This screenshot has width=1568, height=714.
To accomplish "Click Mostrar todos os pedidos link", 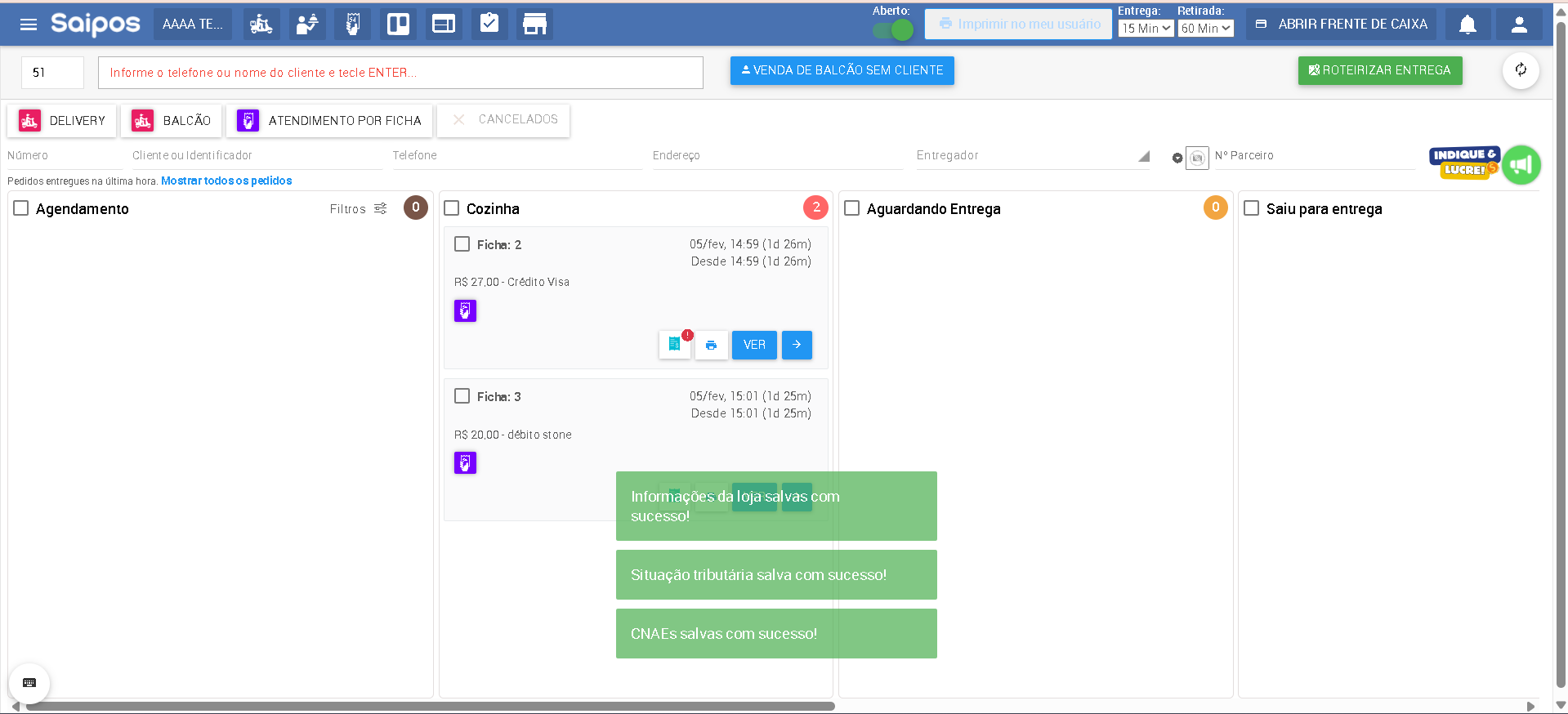I will pos(226,181).
